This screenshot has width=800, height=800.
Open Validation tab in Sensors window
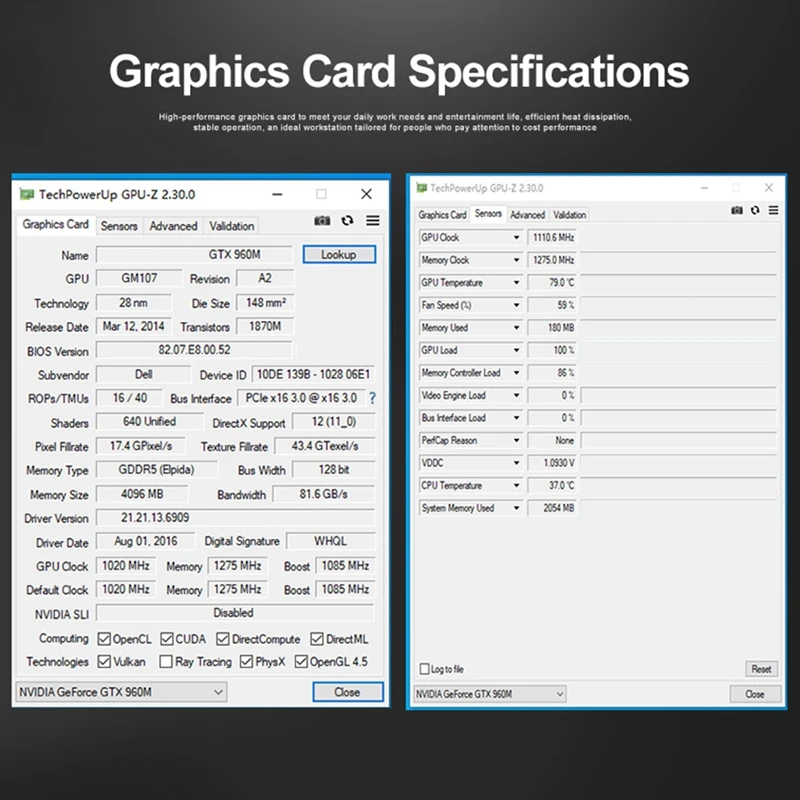click(x=569, y=215)
